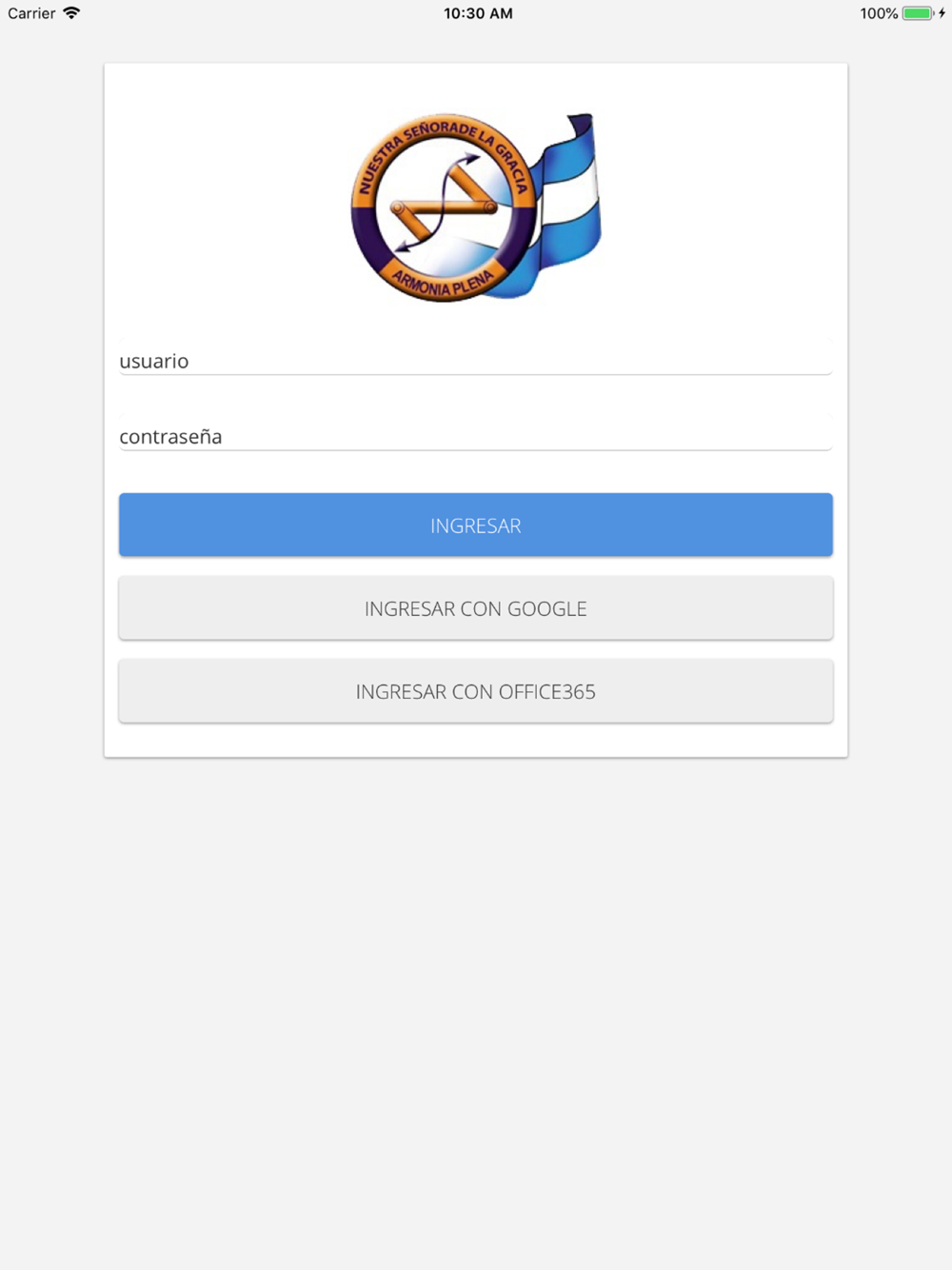Tap the compass arrows in logo center

click(x=445, y=205)
